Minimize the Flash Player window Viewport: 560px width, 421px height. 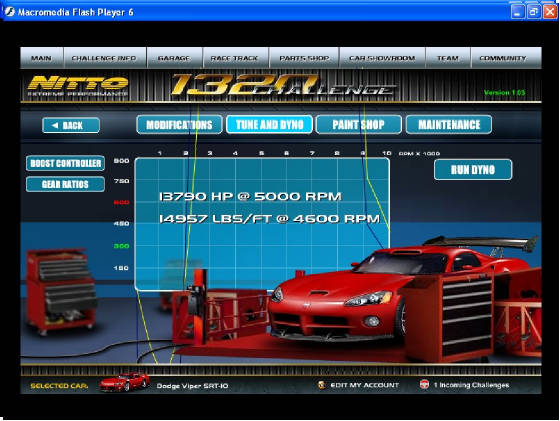tap(518, 12)
